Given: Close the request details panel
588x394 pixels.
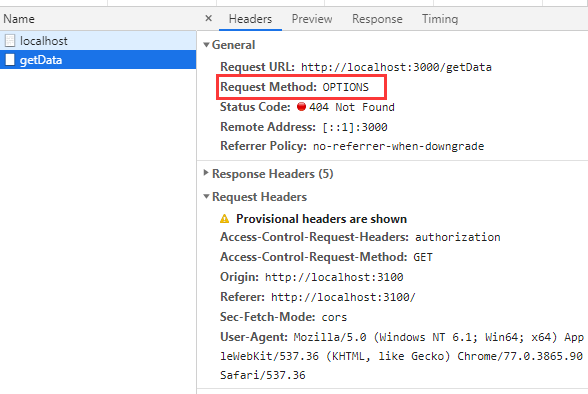Looking at the screenshot, I should click(x=209, y=18).
